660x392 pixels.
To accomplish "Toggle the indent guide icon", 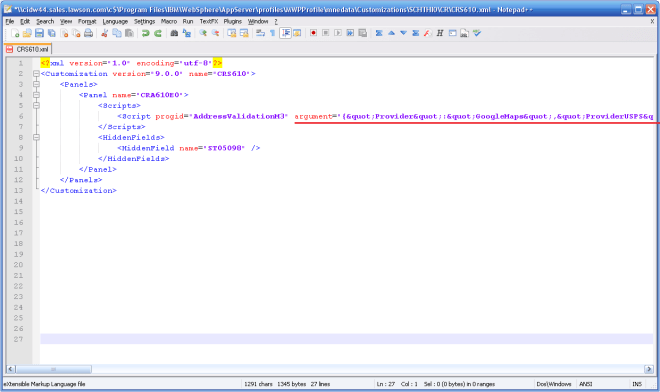I will coord(285,33).
